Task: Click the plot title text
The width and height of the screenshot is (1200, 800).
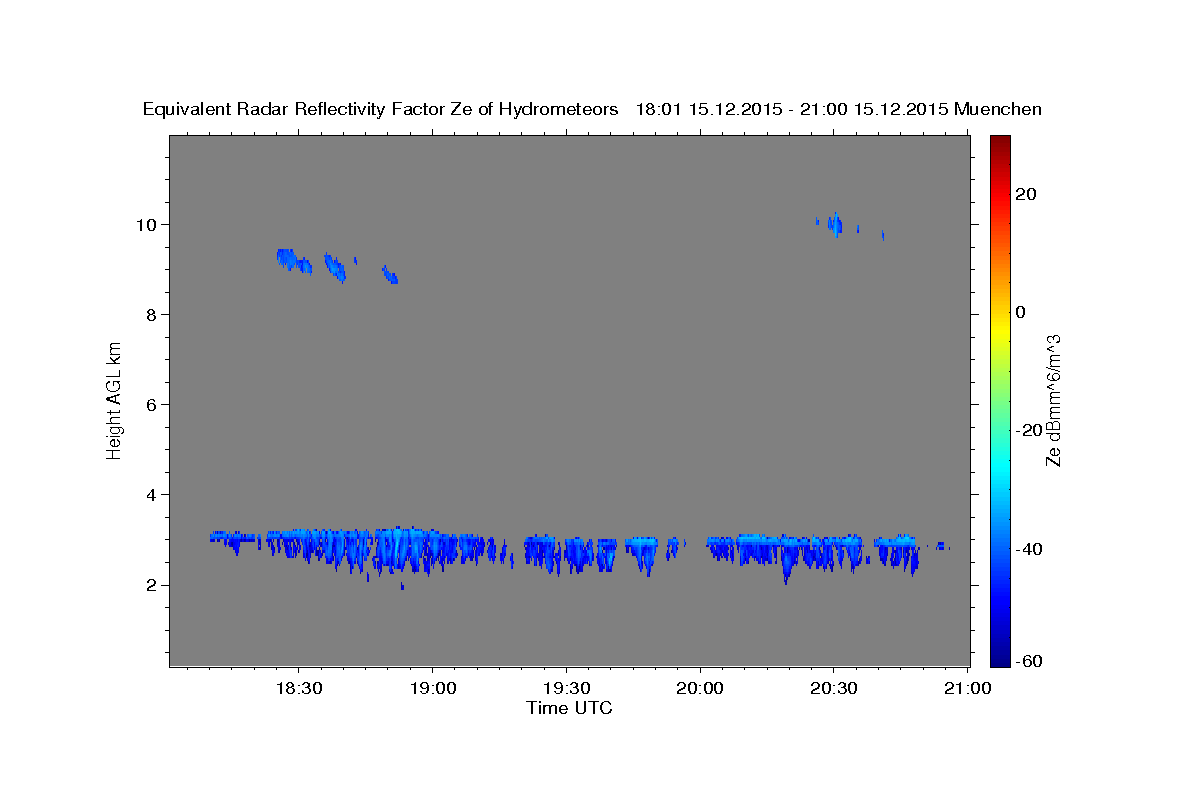Action: [593, 110]
